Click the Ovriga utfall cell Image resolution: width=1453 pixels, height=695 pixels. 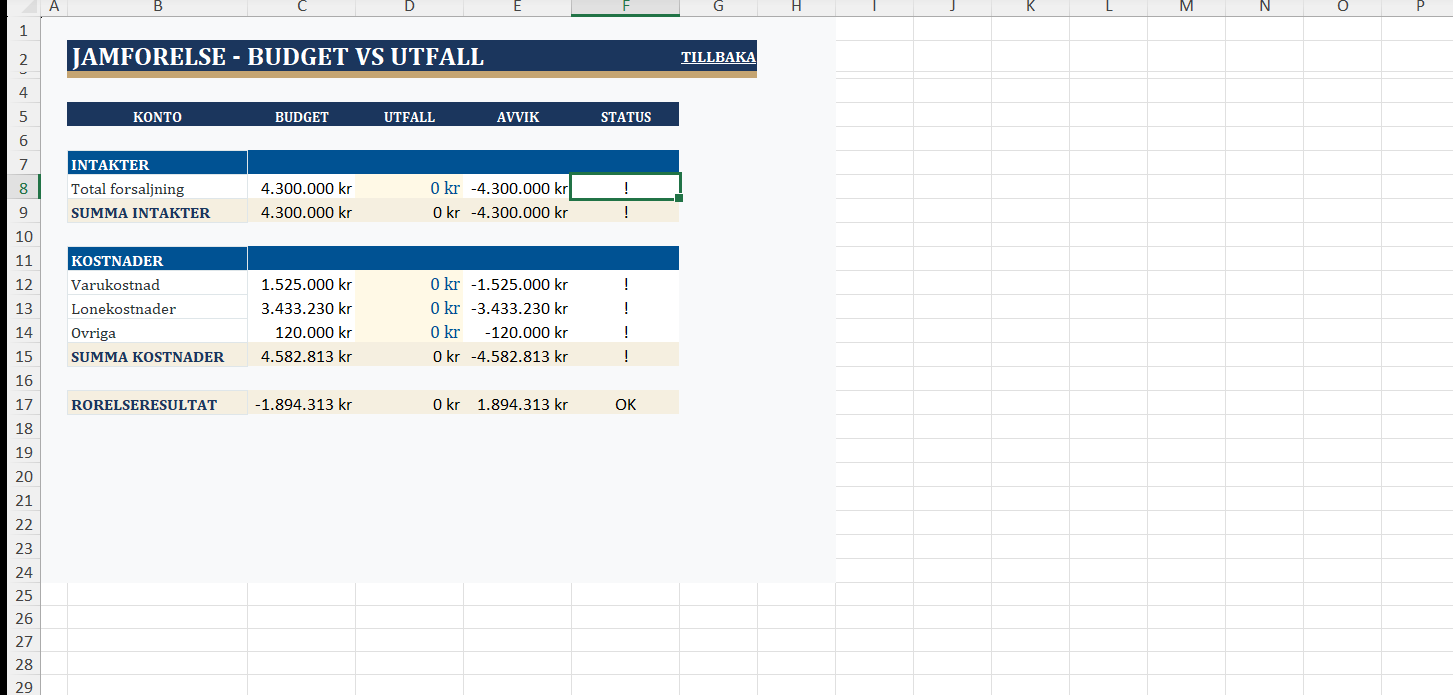click(409, 332)
